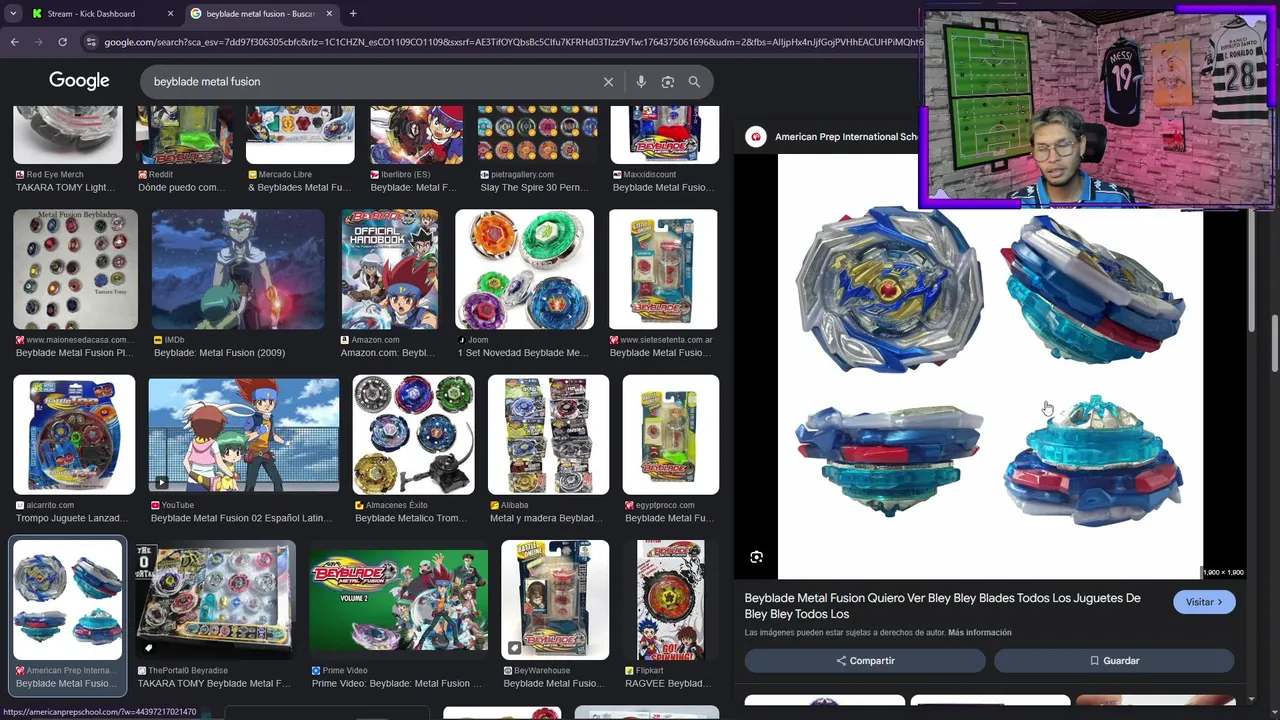
Task: Open the site information icon in address bar
Action: pyautogui.click(x=91, y=42)
